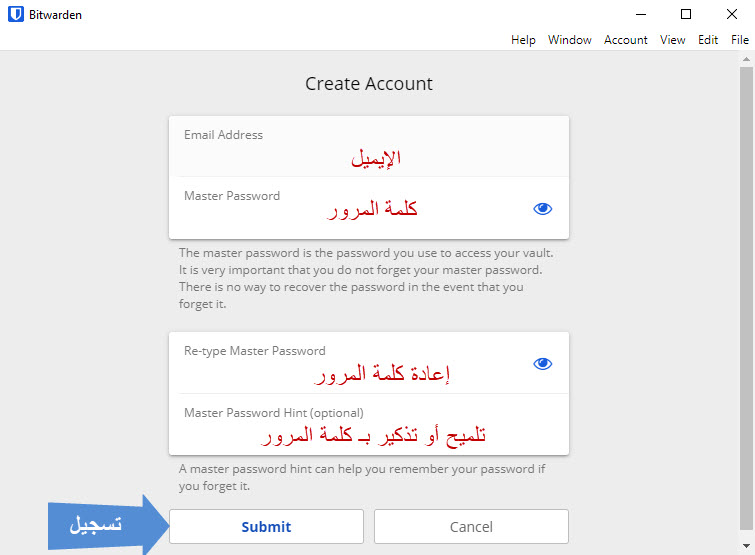Screen dimensions: 755x555
Task: Click the text 'A master password hint can help'
Action: 270,469
